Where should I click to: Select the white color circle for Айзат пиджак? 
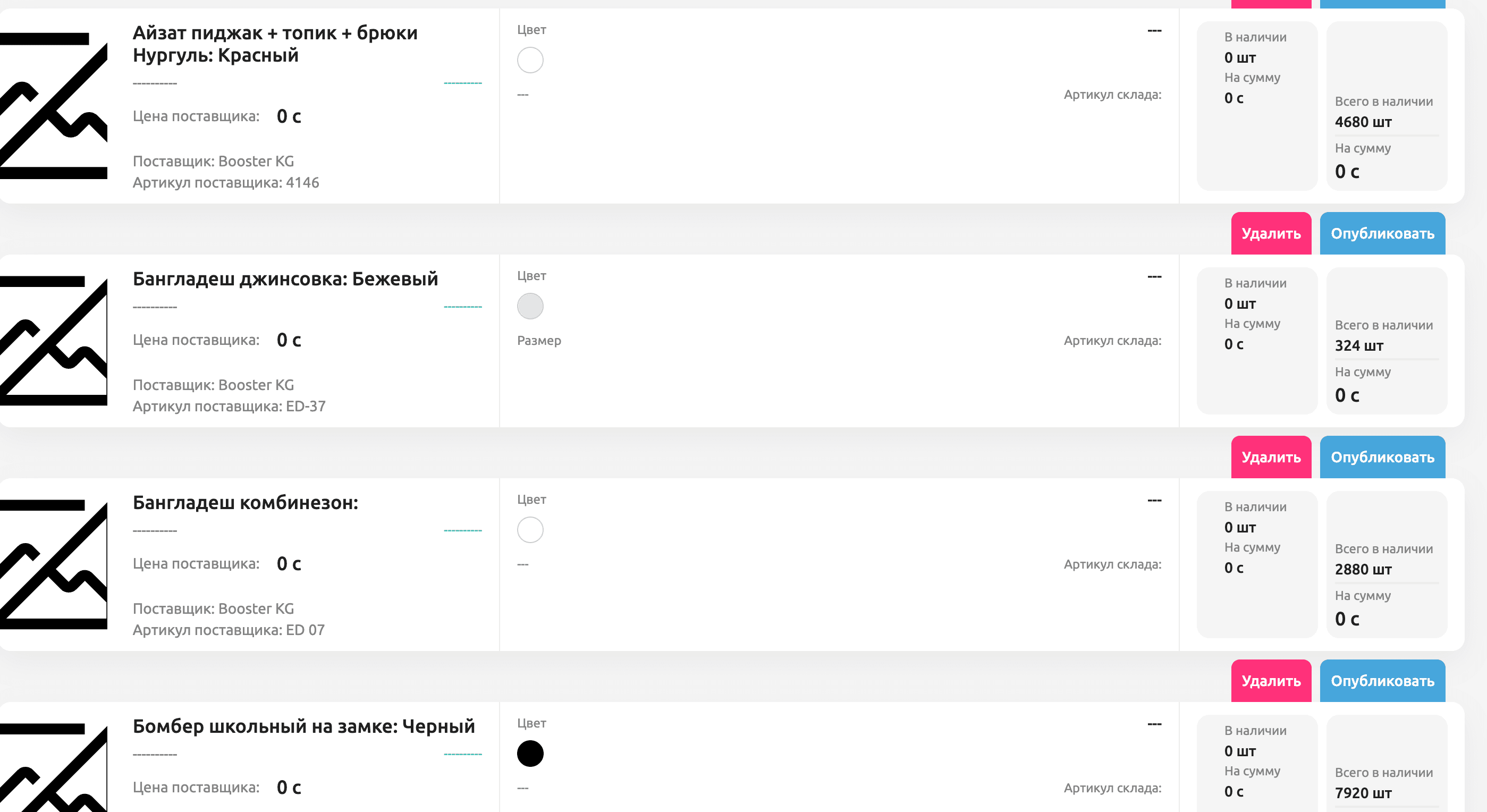click(x=530, y=60)
